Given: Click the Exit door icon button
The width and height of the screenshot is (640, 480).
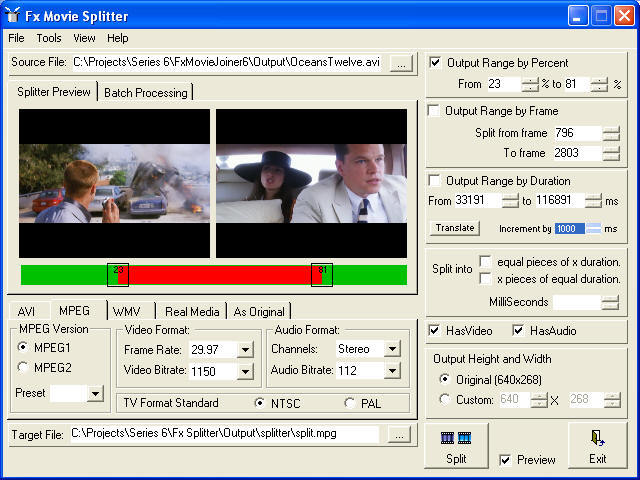Looking at the screenshot, I should pyautogui.click(x=597, y=445).
